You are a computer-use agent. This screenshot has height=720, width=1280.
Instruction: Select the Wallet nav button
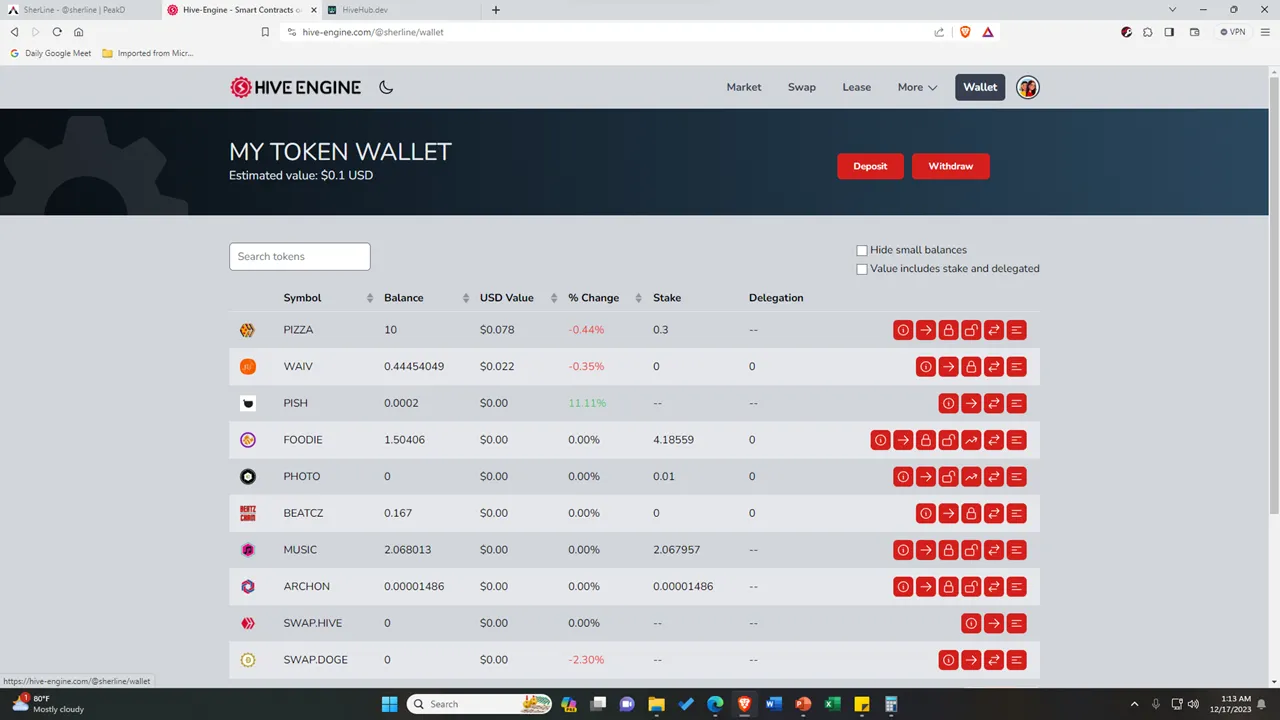(980, 87)
